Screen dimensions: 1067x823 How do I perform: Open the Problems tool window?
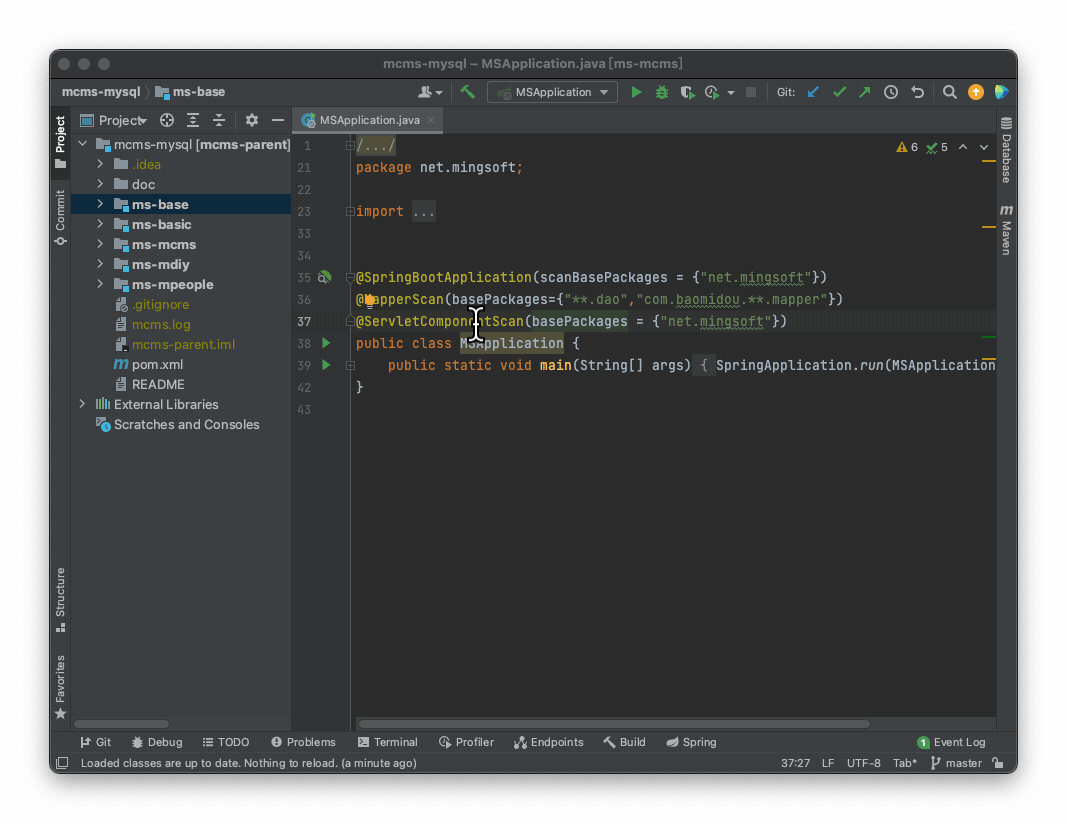tap(303, 742)
